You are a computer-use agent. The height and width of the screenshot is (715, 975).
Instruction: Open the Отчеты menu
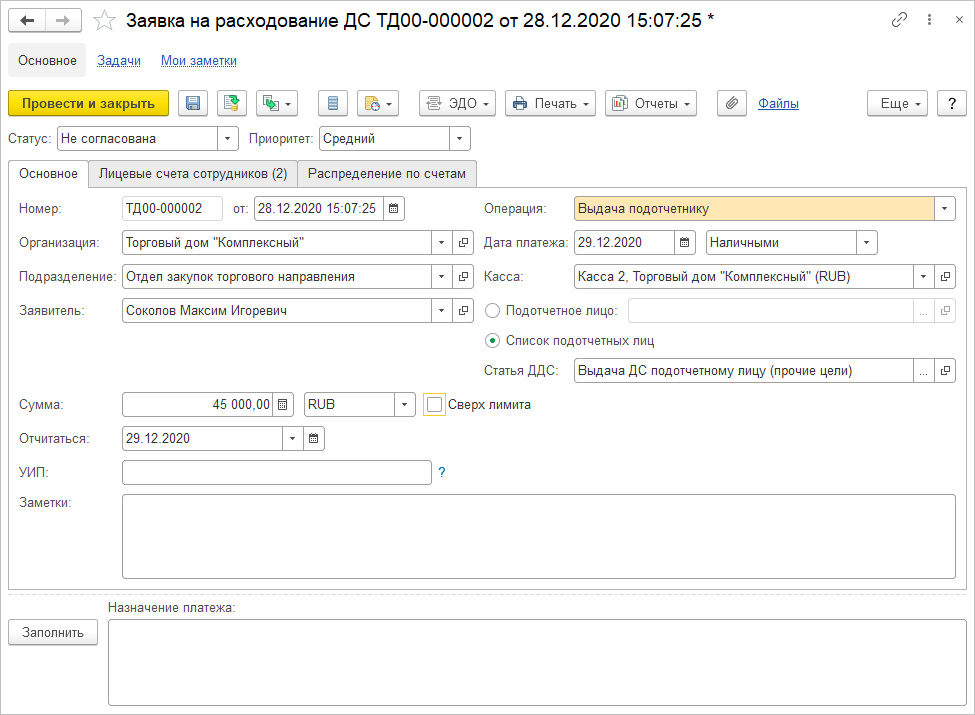pos(650,103)
